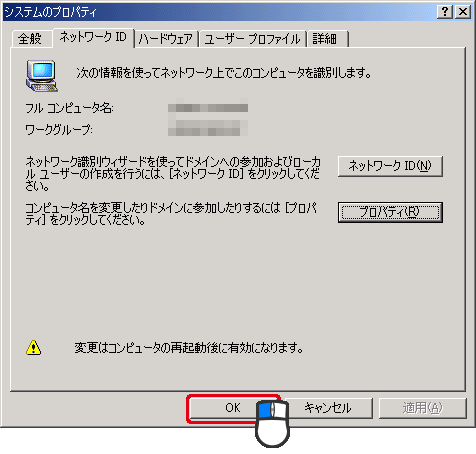
Task: Go to the ユーザー プロファイル tab
Action: pos(252,39)
